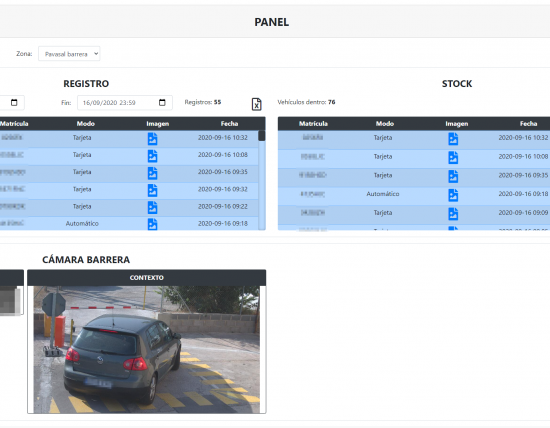Open Stock image for 2020-09-16 10:32 row
The width and height of the screenshot is (550, 428).
click(x=453, y=139)
